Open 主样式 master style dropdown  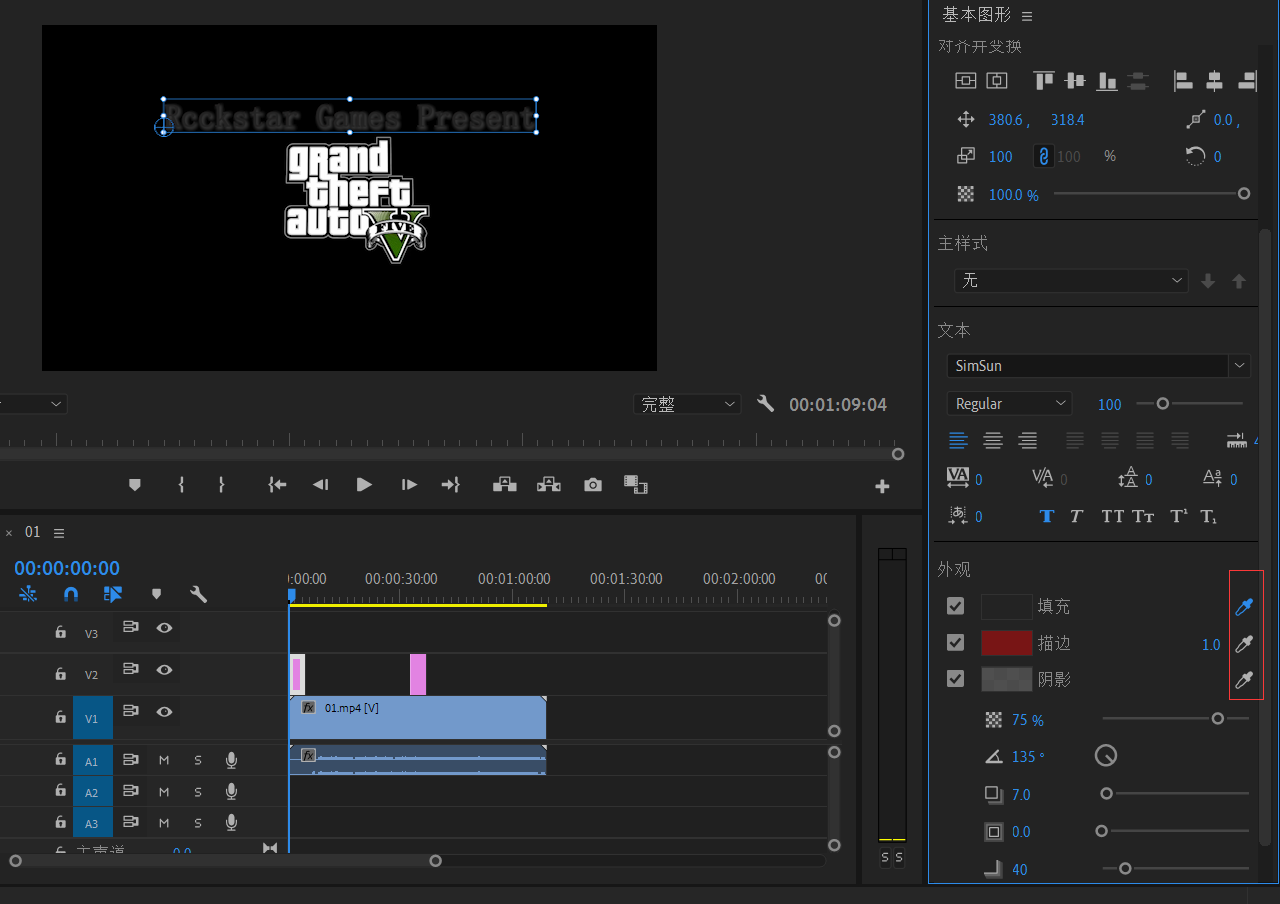[x=1071, y=281]
